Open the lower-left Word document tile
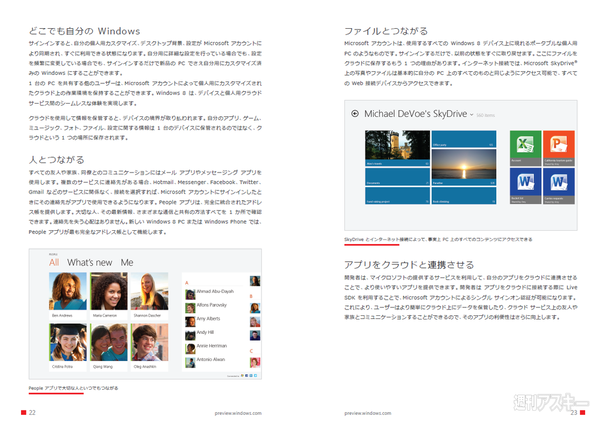The image size is (600, 422). (x=525, y=186)
